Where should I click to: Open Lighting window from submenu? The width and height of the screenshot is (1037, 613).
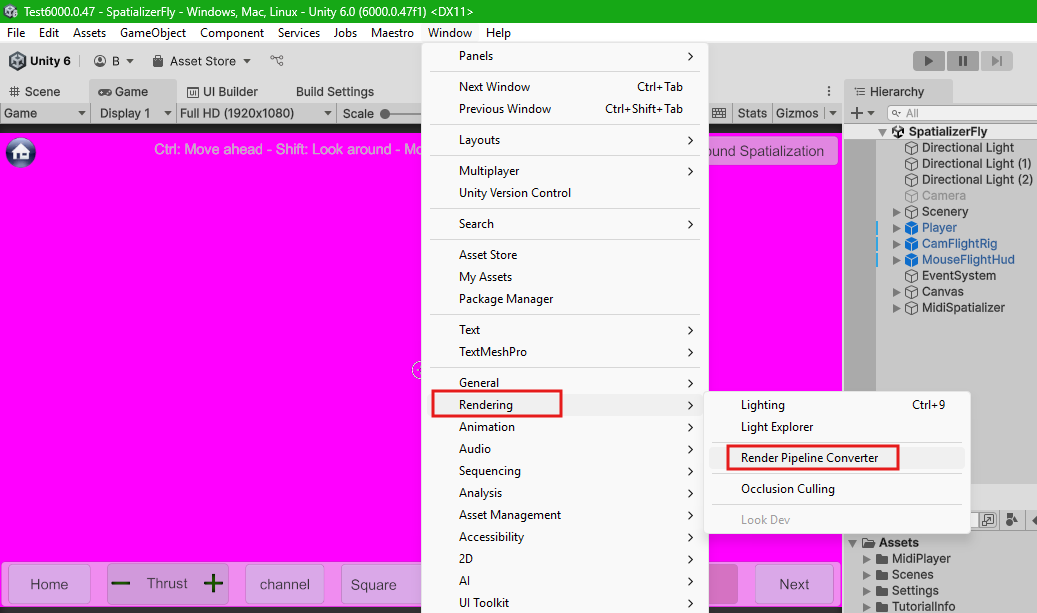click(837, 405)
